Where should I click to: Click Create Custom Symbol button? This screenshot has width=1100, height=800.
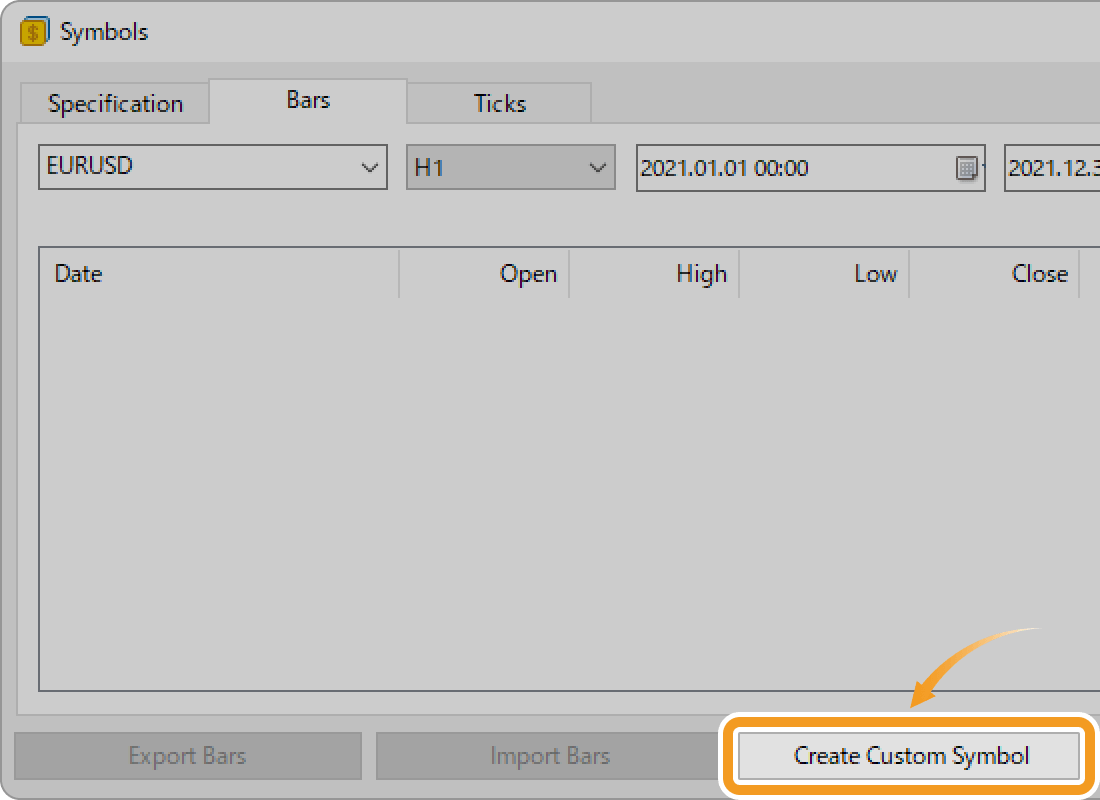tap(909, 756)
